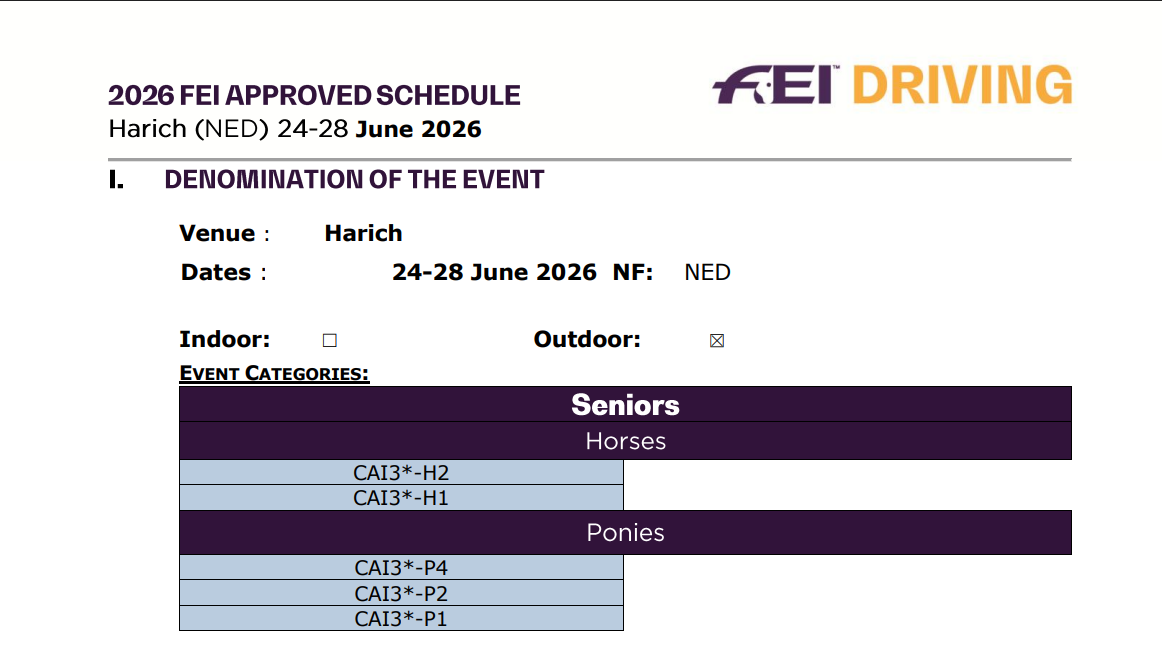The image size is (1162, 664).
Task: Select the Seniors table header
Action: [x=625, y=405]
